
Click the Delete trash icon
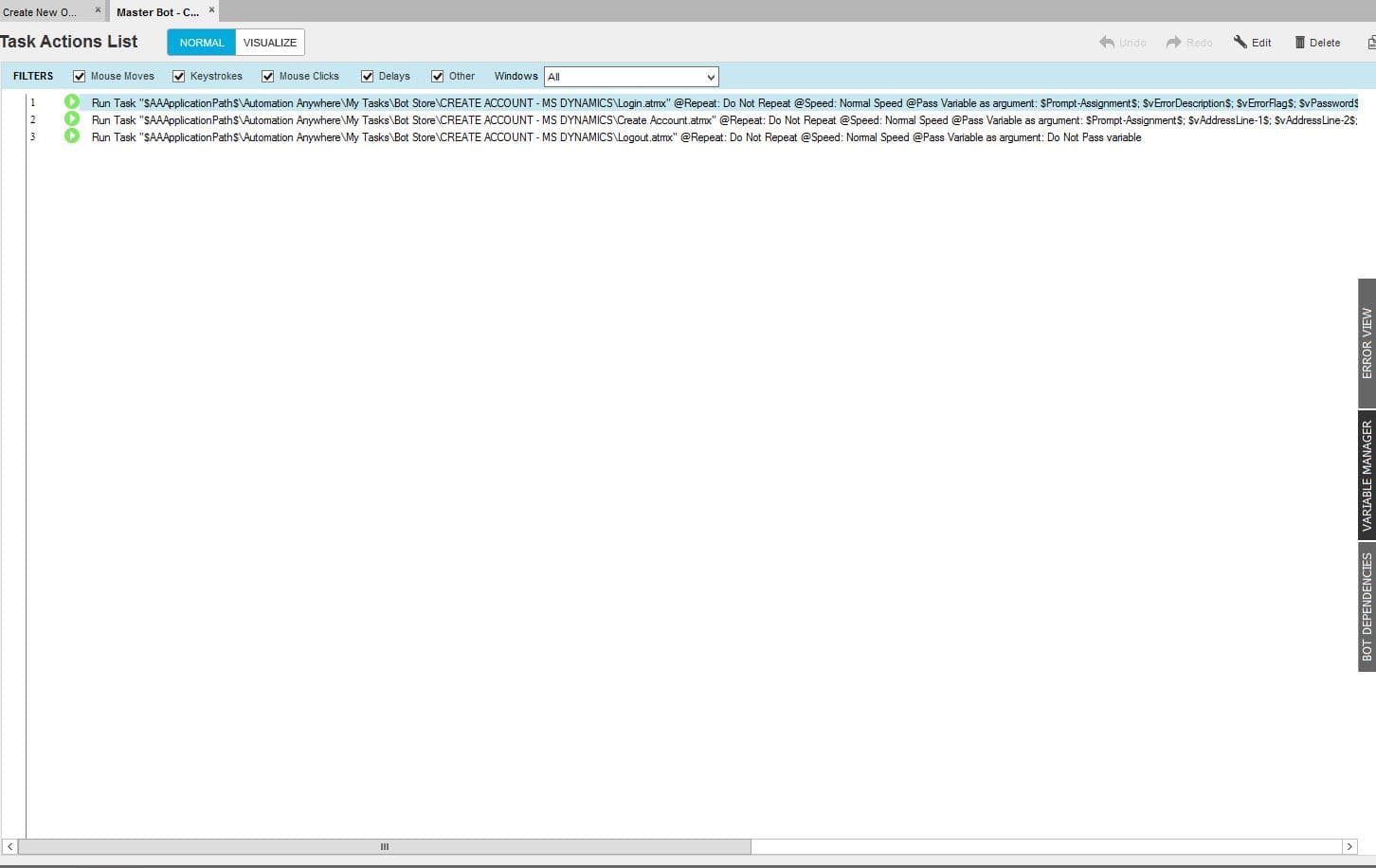(1300, 42)
